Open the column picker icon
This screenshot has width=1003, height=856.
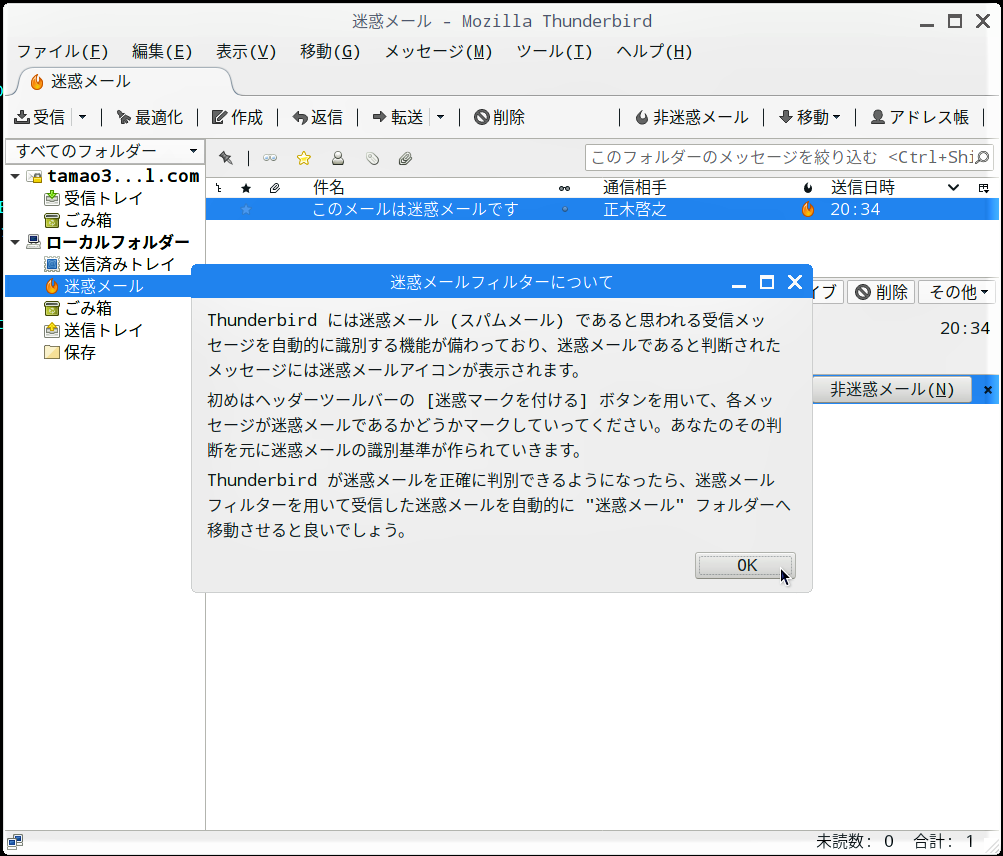coord(984,187)
